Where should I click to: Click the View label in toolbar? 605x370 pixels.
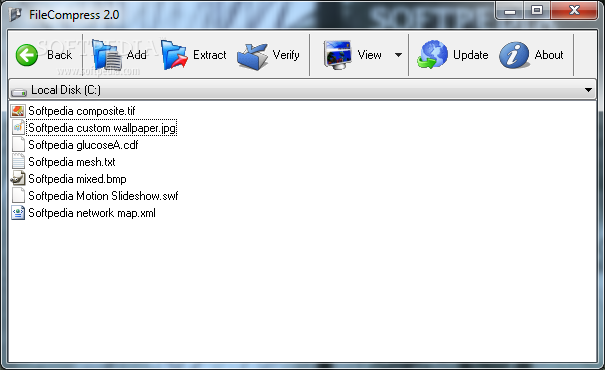pos(369,55)
